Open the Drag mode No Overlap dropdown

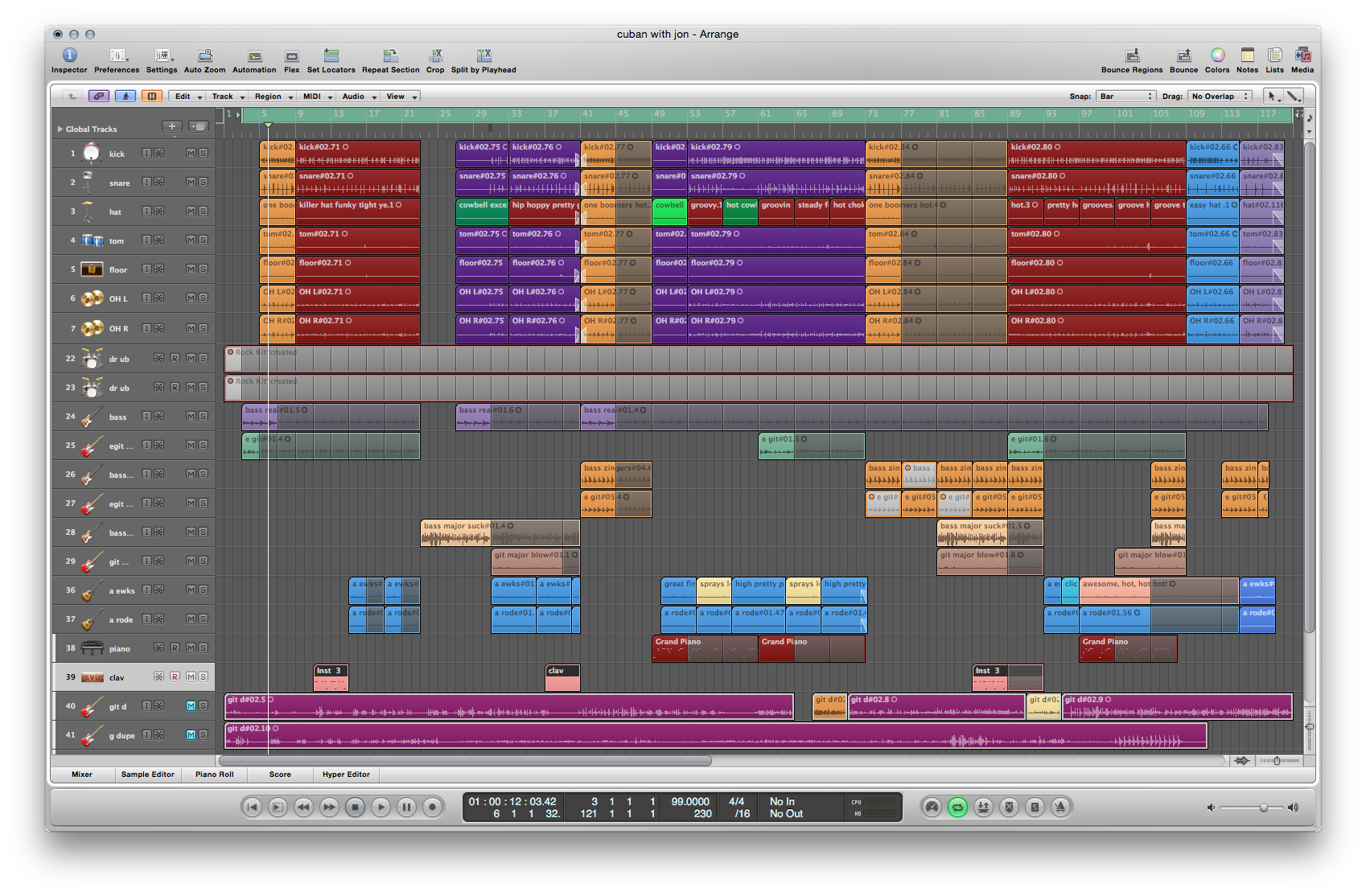(1220, 97)
